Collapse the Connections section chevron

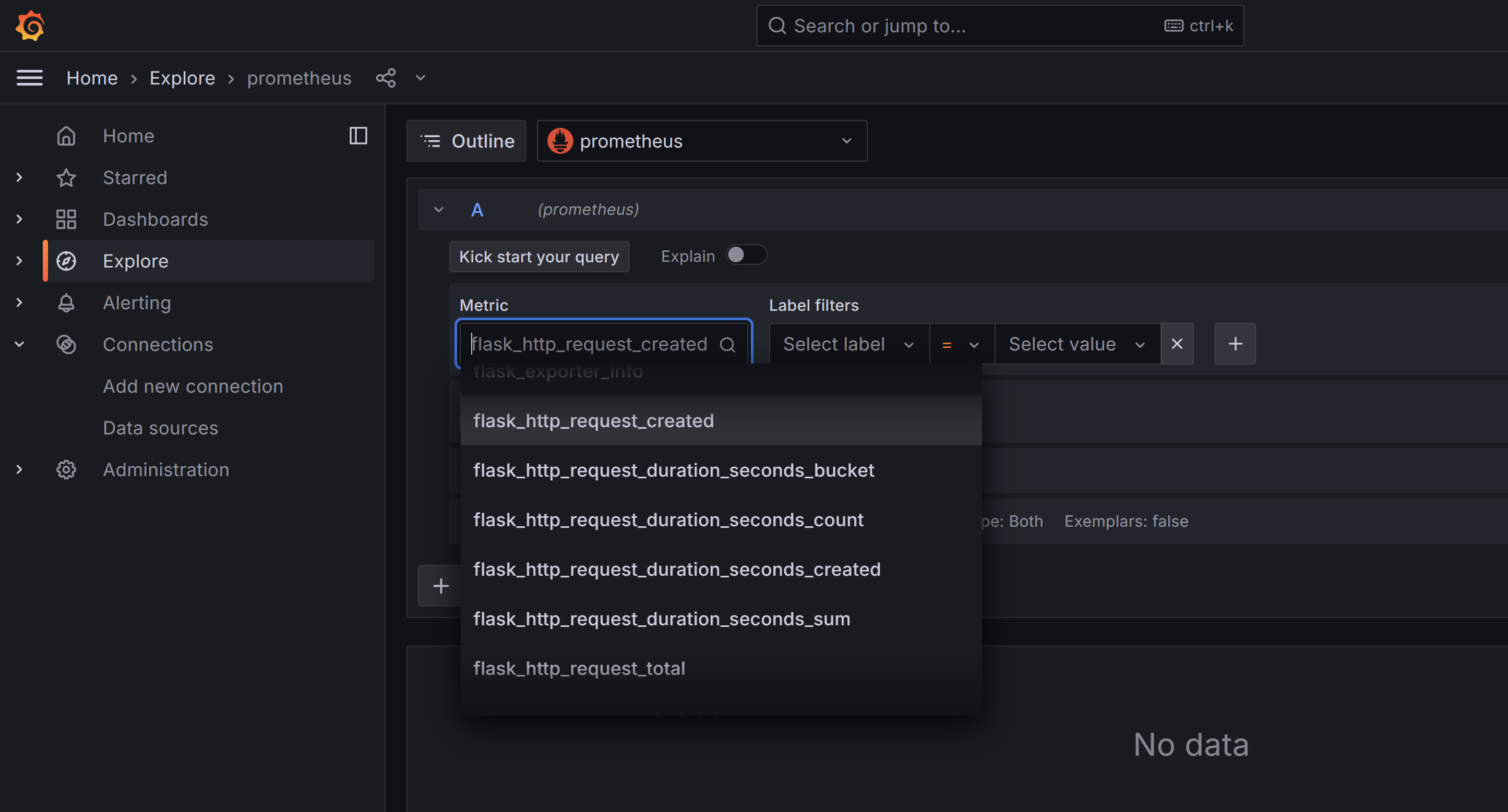(x=19, y=345)
